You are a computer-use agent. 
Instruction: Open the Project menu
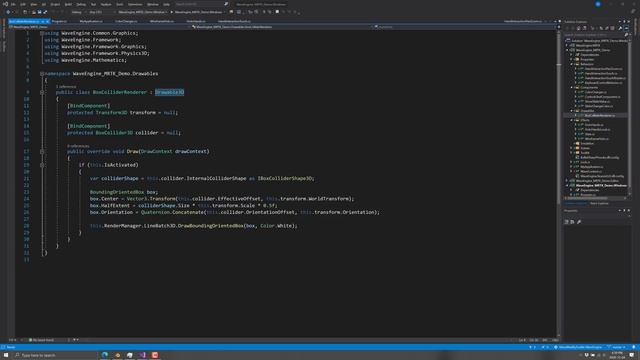[x=55, y=4]
